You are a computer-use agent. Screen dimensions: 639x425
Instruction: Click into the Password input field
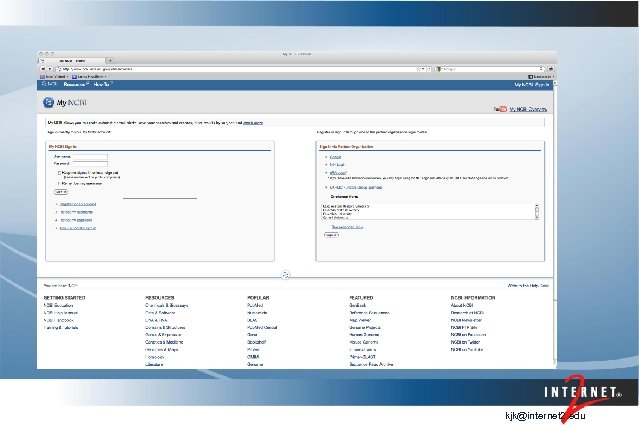point(90,164)
